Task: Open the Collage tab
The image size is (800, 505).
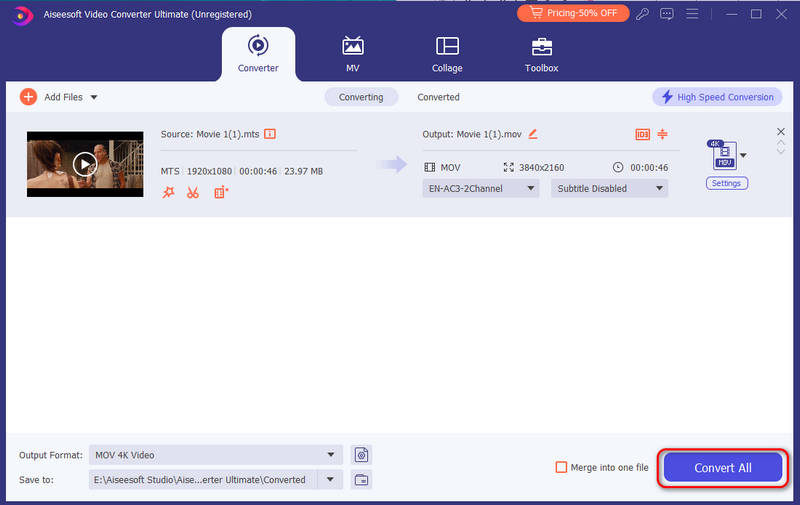Action: click(447, 54)
